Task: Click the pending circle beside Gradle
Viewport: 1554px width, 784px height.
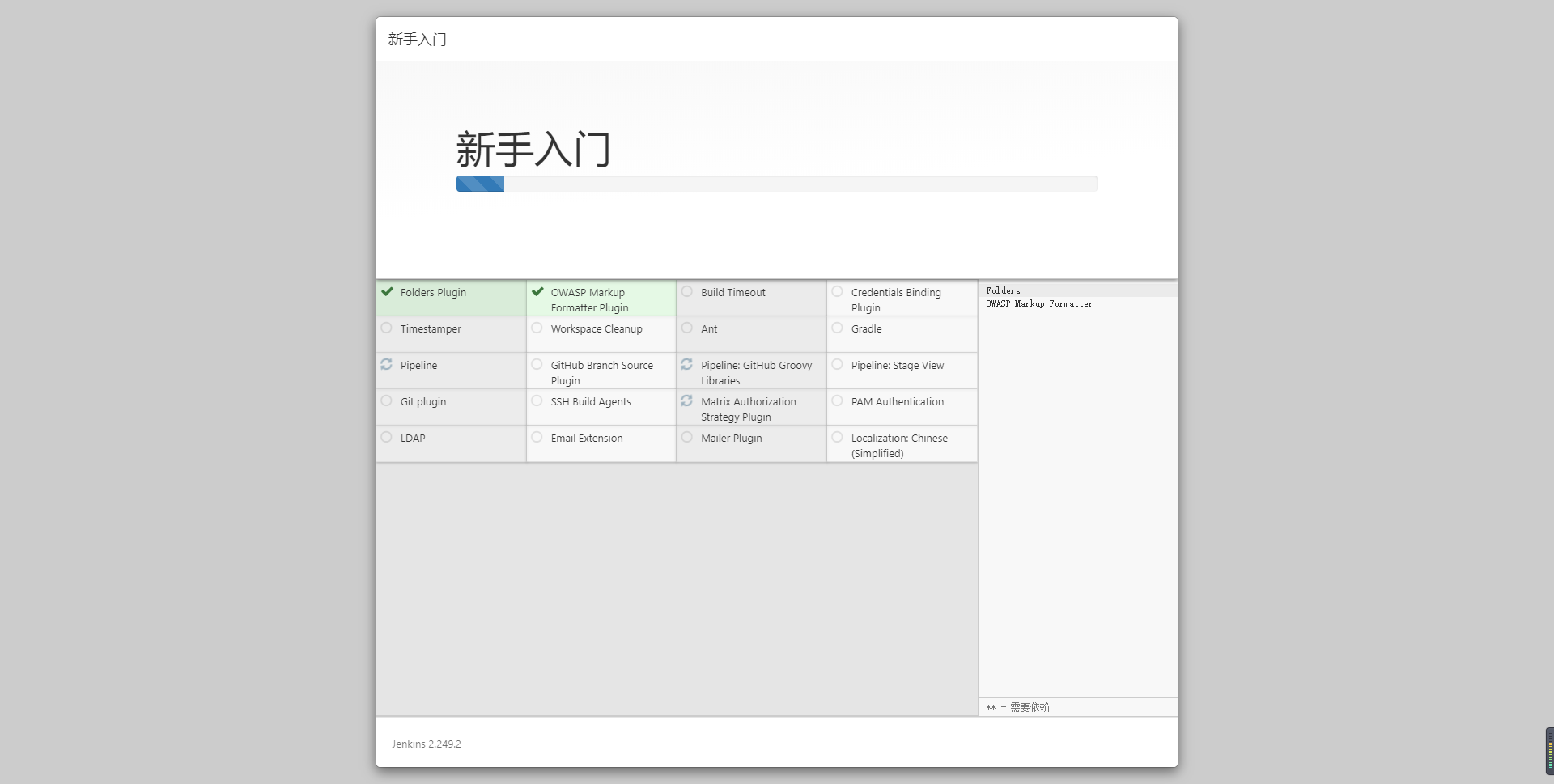Action: click(x=838, y=328)
